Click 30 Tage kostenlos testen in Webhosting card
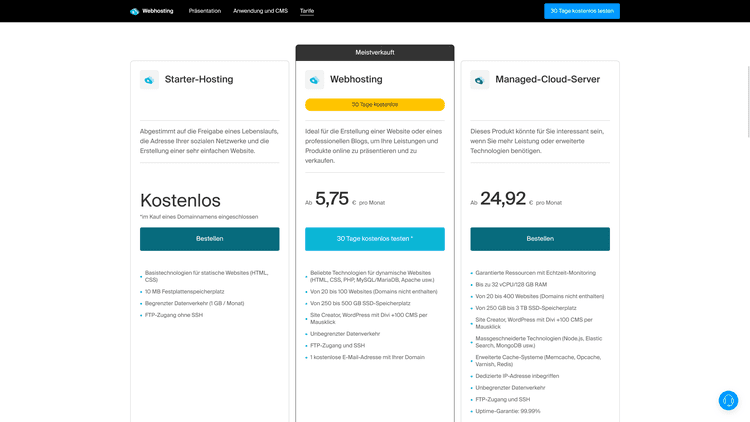The width and height of the screenshot is (750, 422). [x=375, y=239]
